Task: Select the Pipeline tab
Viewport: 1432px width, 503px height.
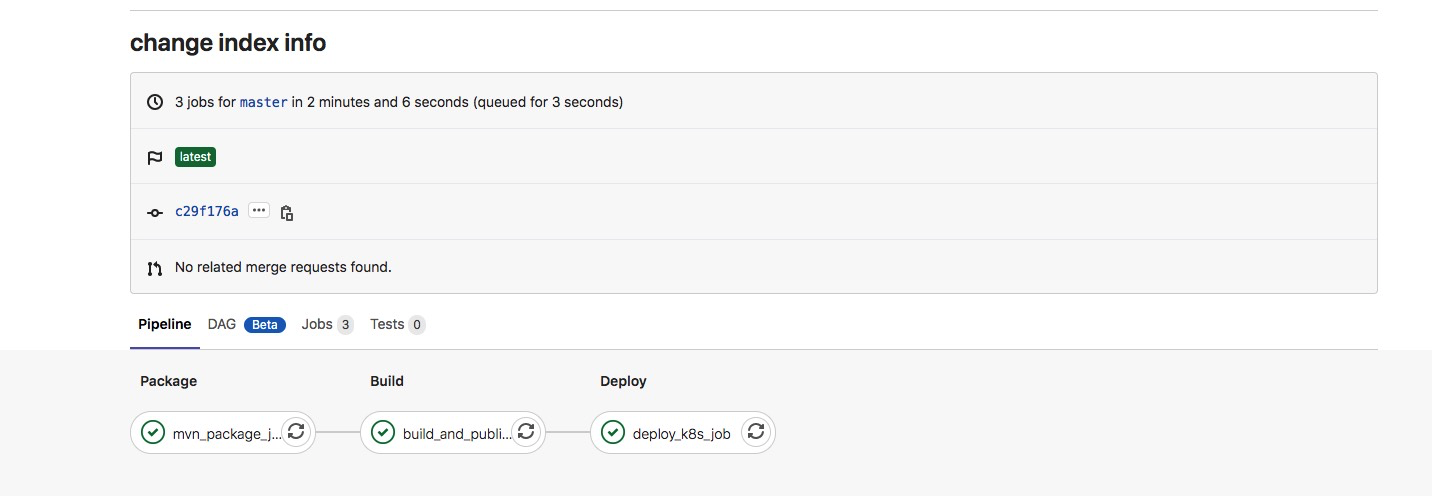Action: (x=165, y=324)
